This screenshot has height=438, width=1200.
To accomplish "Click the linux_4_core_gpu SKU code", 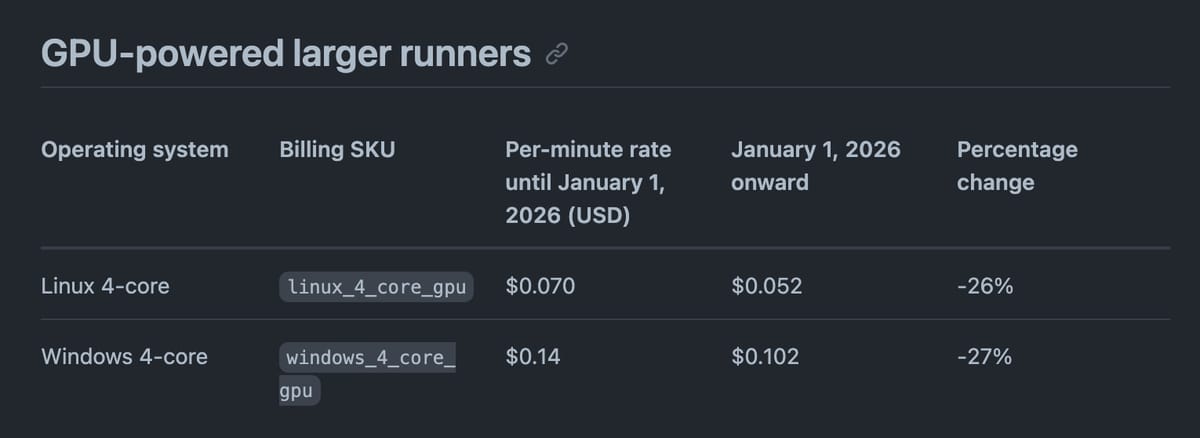I will pos(376,287).
